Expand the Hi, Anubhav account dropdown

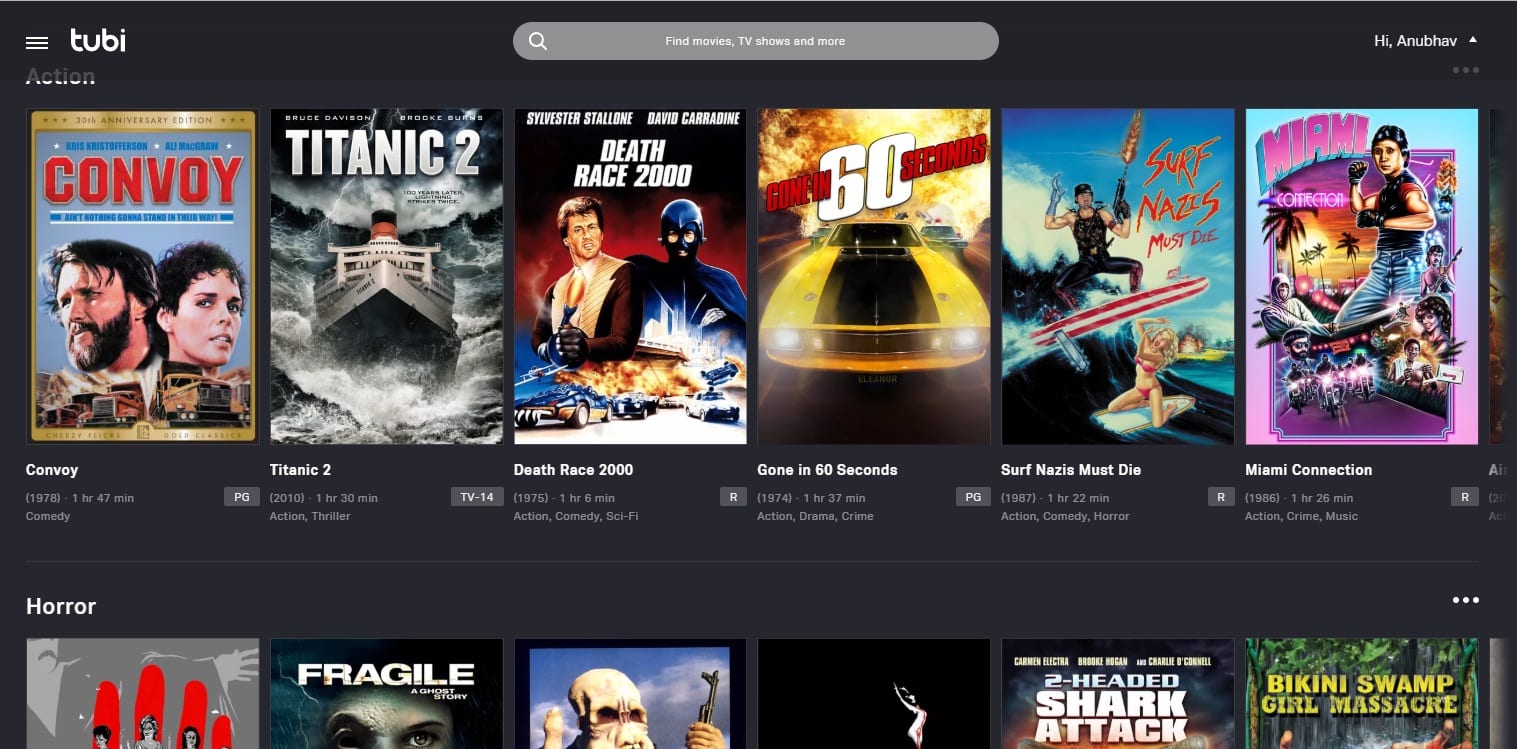1425,41
